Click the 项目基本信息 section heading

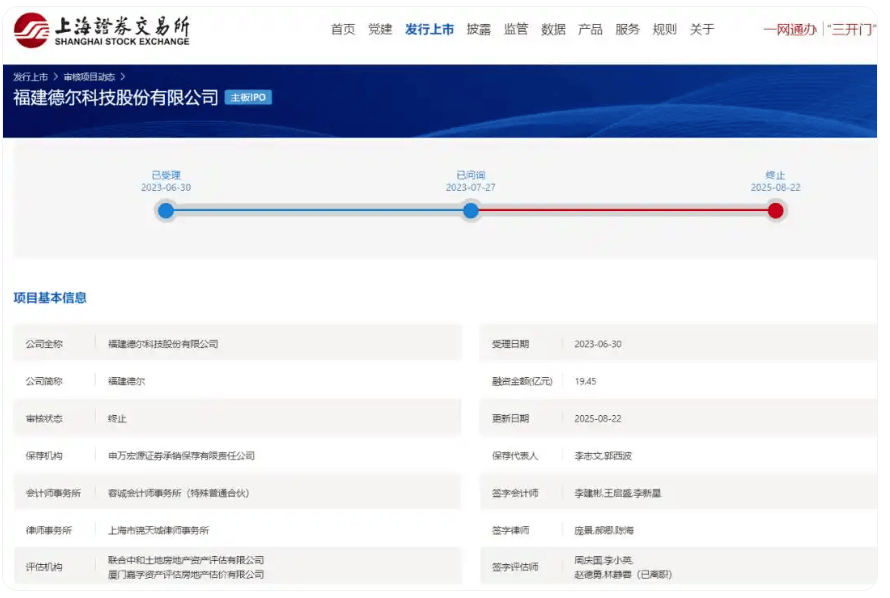[x=50, y=298]
